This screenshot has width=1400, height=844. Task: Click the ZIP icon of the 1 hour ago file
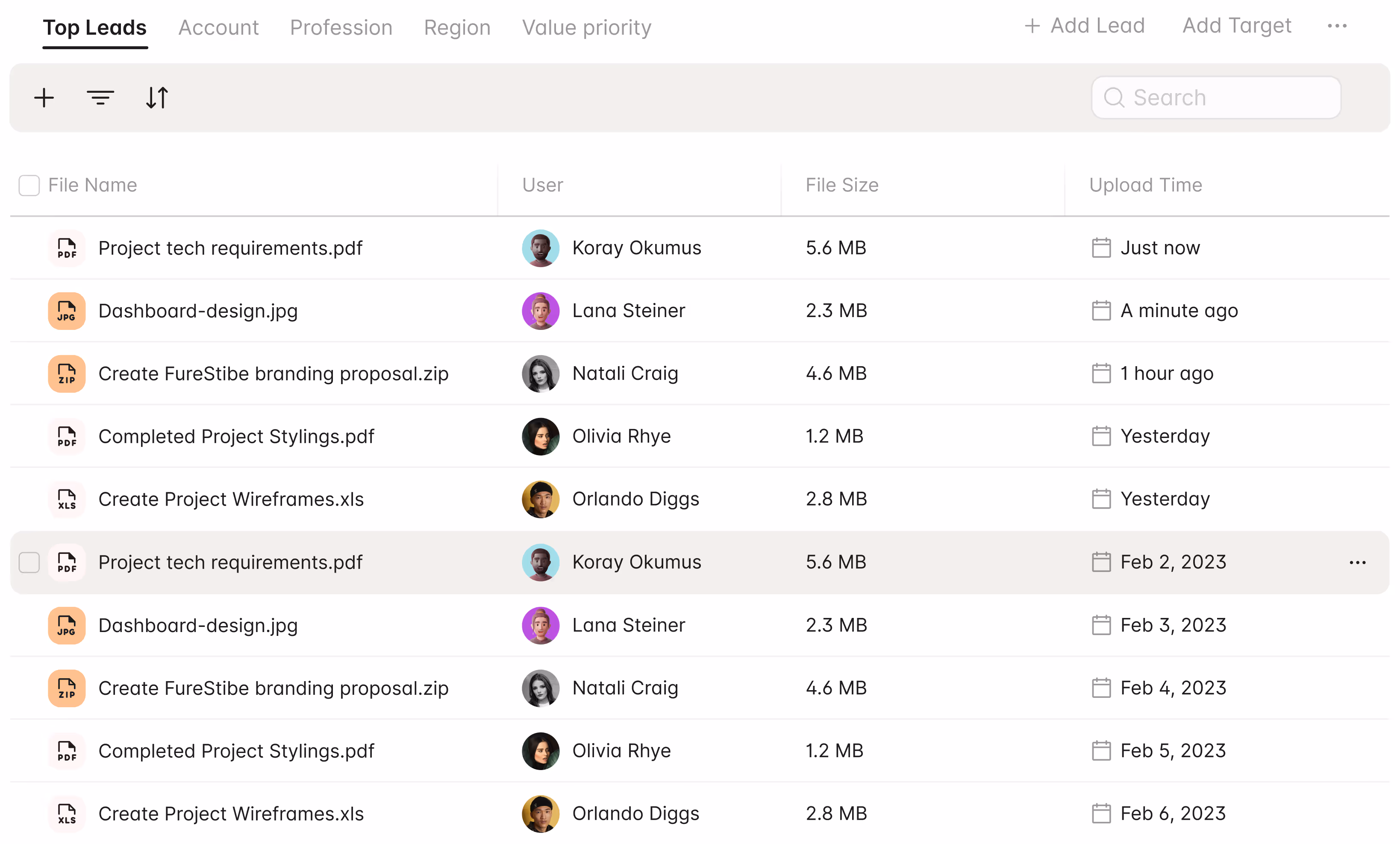[67, 373]
